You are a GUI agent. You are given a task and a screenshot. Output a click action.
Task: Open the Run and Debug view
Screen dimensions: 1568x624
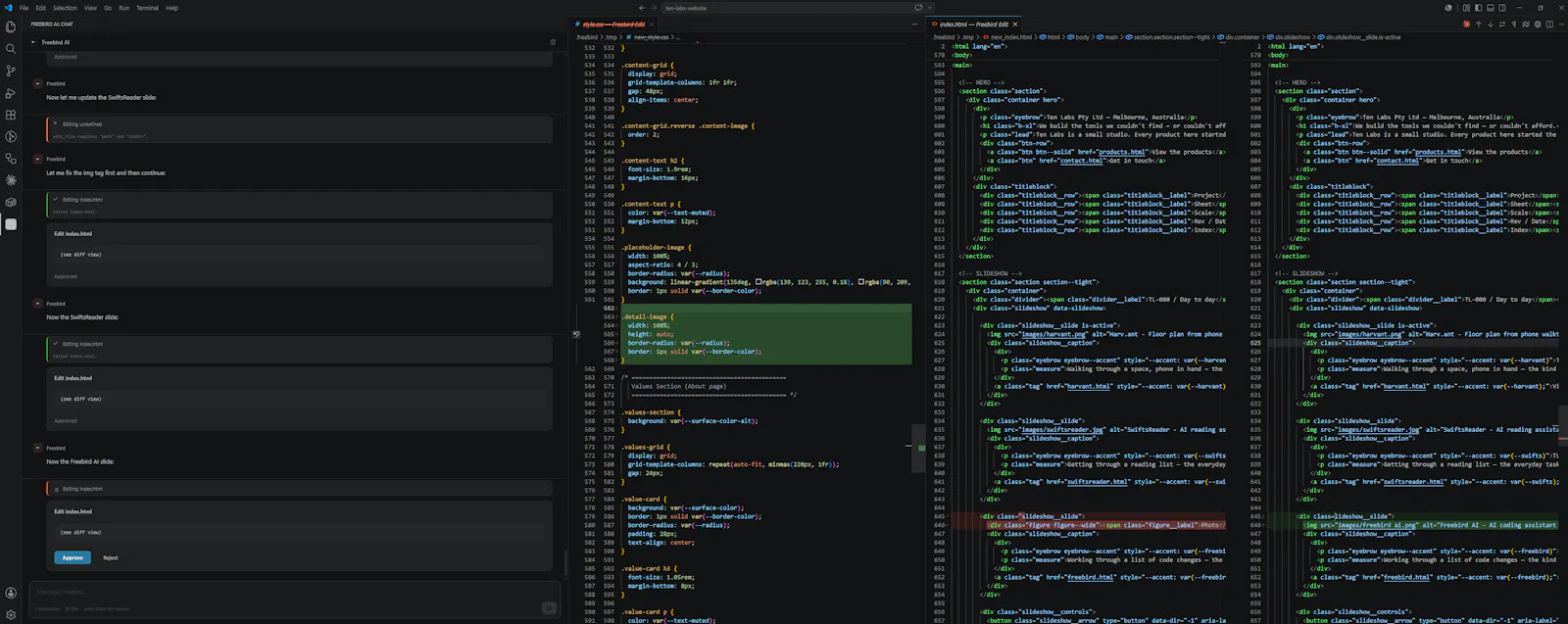[11, 93]
